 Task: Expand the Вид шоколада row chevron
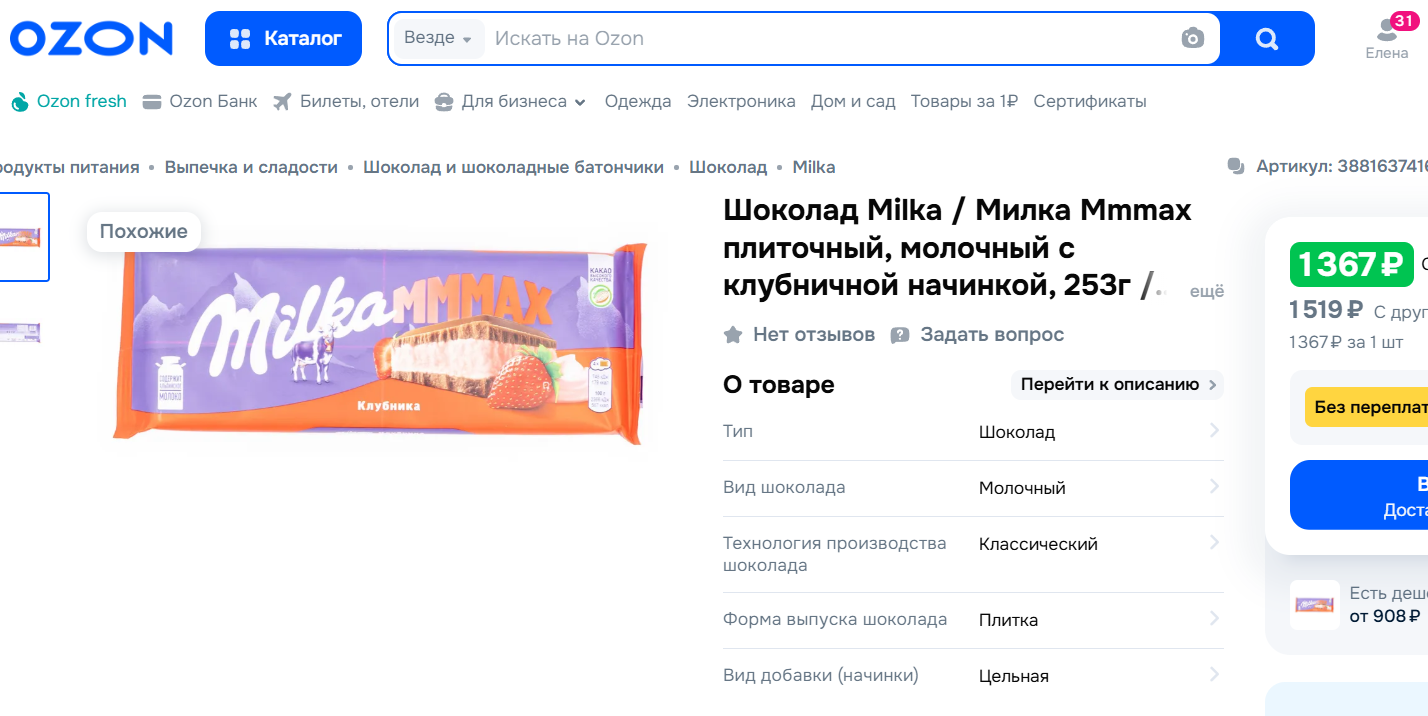click(1214, 487)
